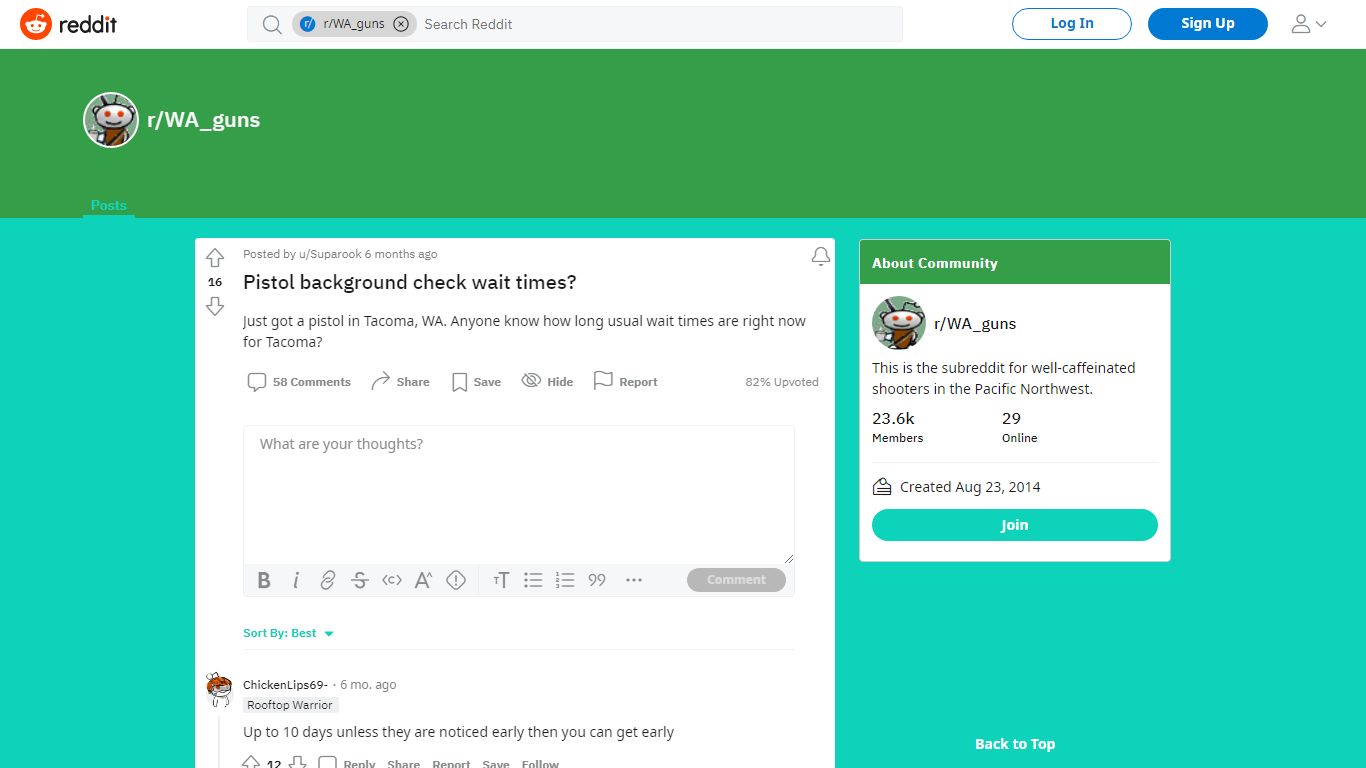Click the search magnifier icon
Image resolution: width=1366 pixels, height=768 pixels.
(x=272, y=24)
